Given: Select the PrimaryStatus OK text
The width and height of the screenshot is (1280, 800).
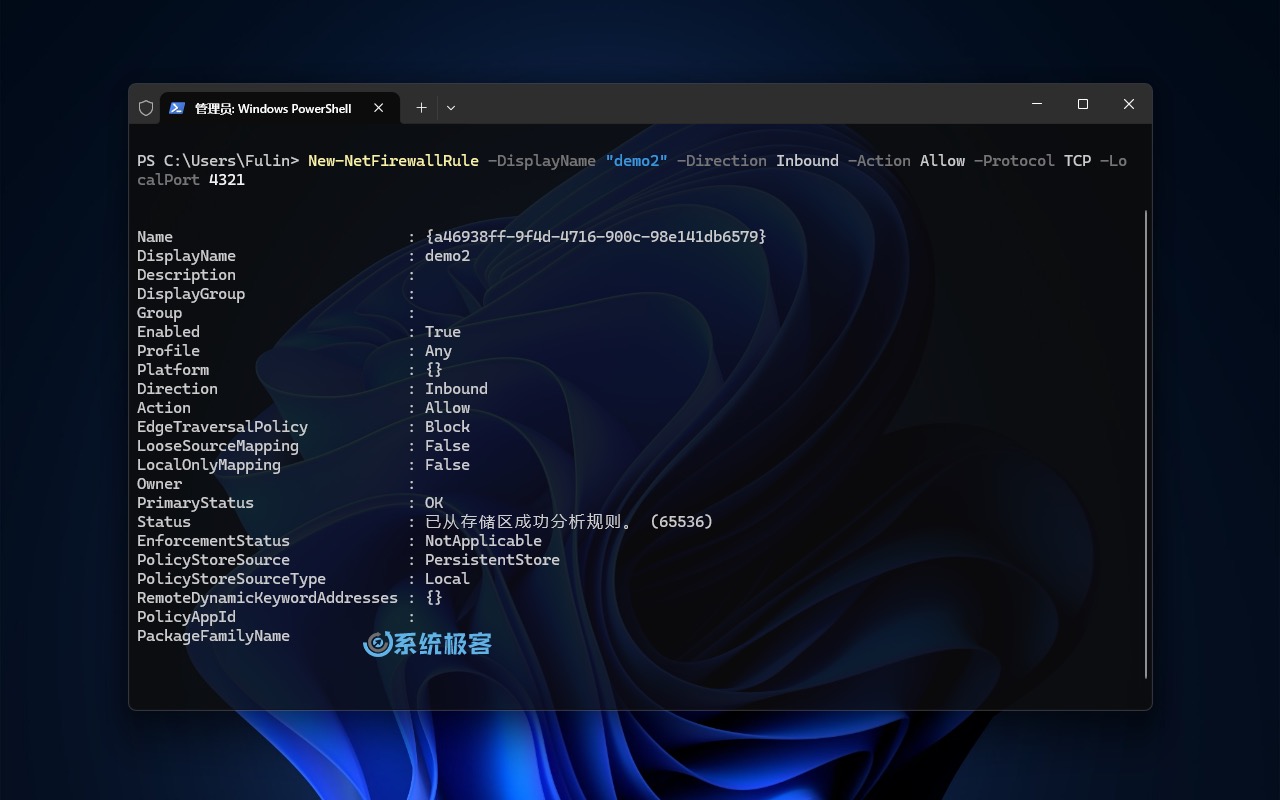Looking at the screenshot, I should pyautogui.click(x=433, y=502).
